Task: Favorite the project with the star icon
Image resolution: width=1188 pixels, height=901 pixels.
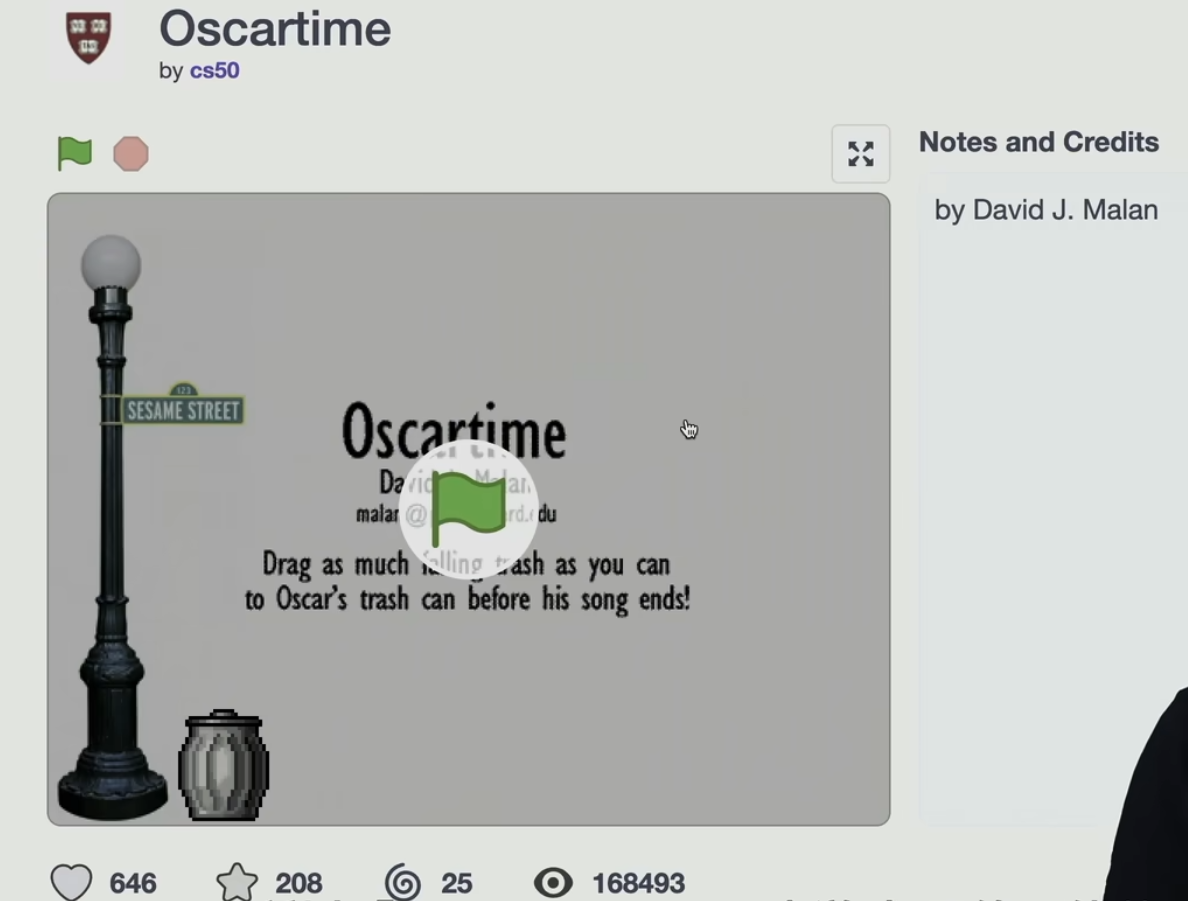Action: [237, 882]
